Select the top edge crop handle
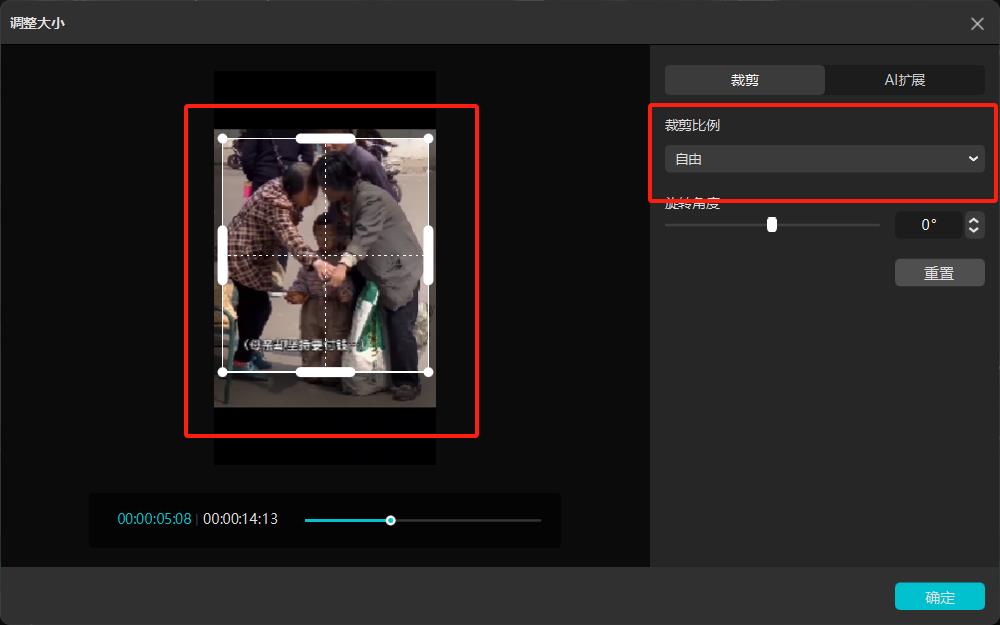 point(325,138)
